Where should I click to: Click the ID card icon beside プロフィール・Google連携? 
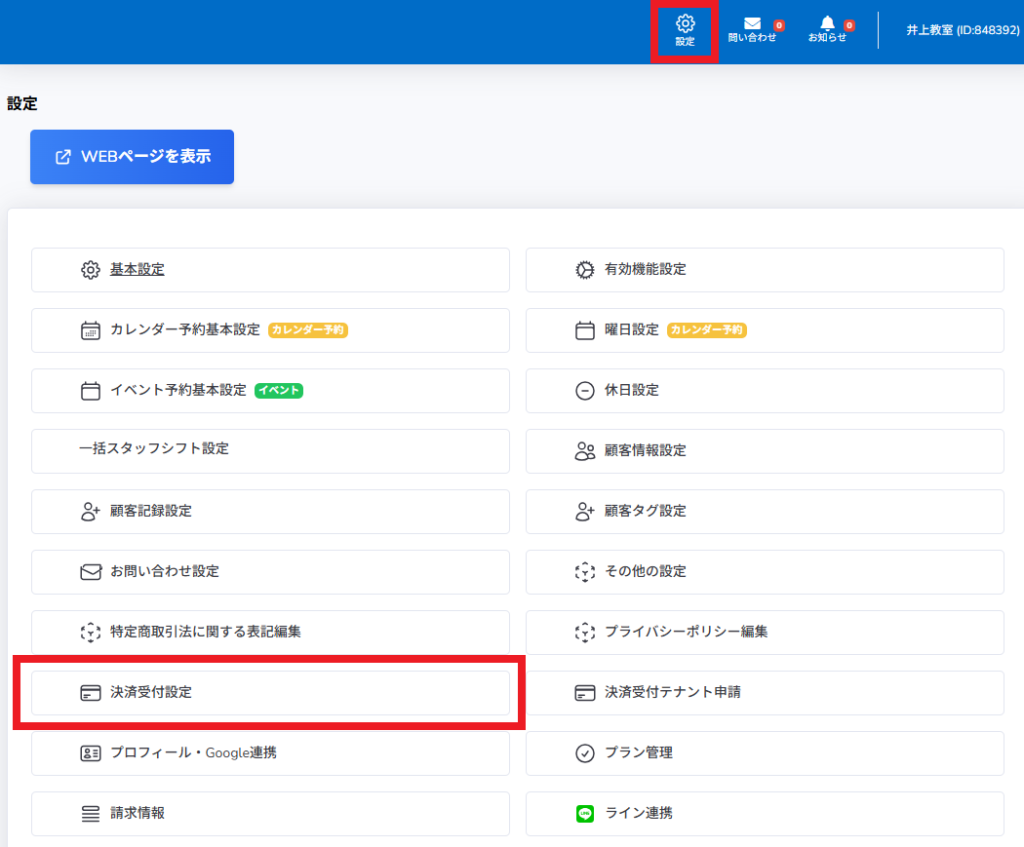(91, 753)
